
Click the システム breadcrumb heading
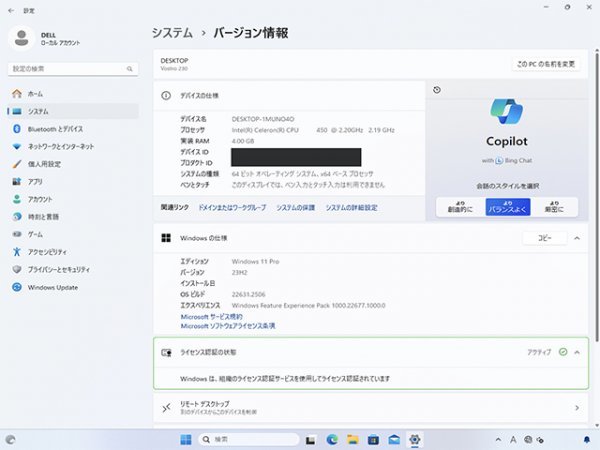172,33
